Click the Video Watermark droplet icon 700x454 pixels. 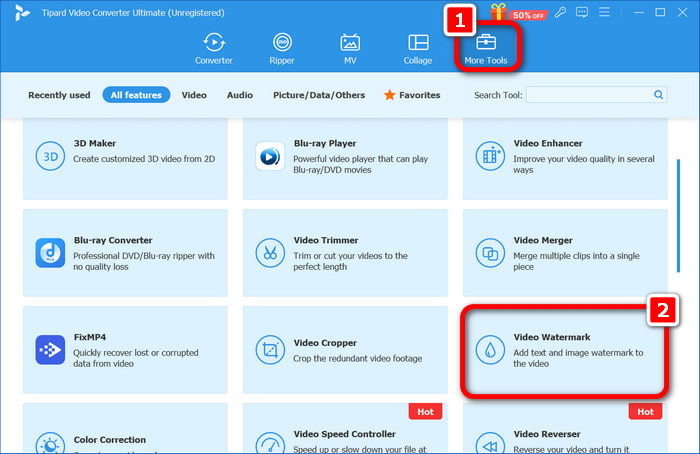tap(490, 350)
